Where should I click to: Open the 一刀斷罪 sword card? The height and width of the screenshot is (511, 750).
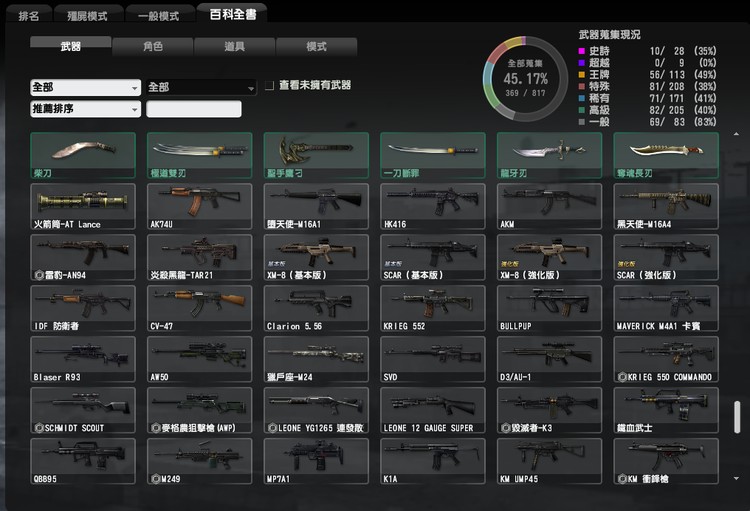coord(433,156)
